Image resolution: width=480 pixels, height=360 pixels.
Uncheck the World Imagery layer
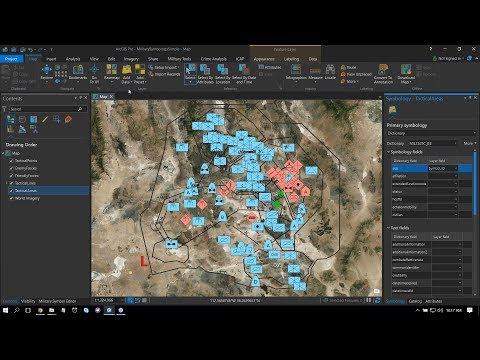pyautogui.click(x=12, y=198)
